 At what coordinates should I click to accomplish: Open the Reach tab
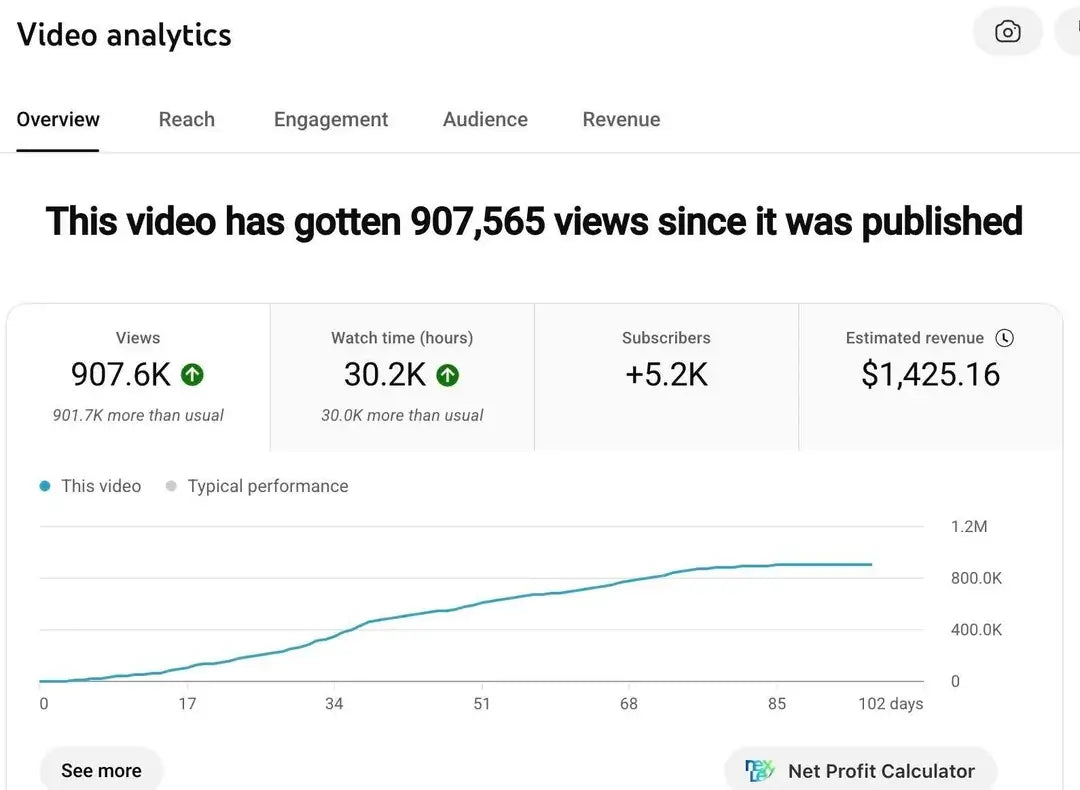pos(186,120)
